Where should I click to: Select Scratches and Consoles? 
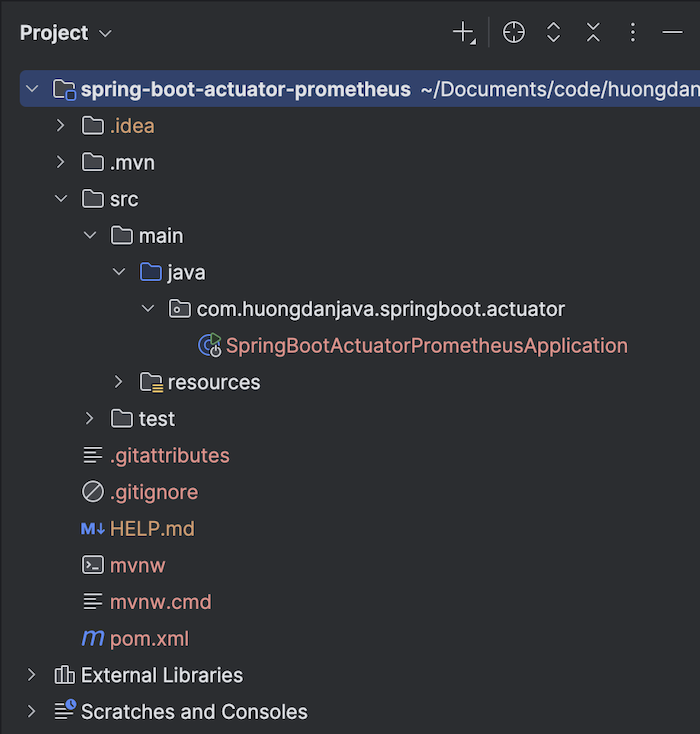pos(194,712)
